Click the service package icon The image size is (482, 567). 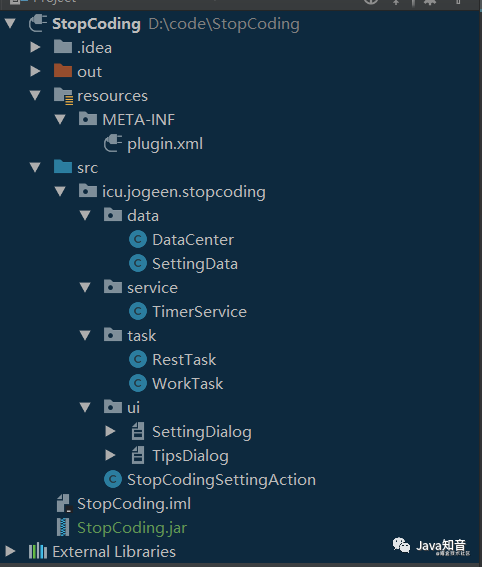pyautogui.click(x=113, y=287)
